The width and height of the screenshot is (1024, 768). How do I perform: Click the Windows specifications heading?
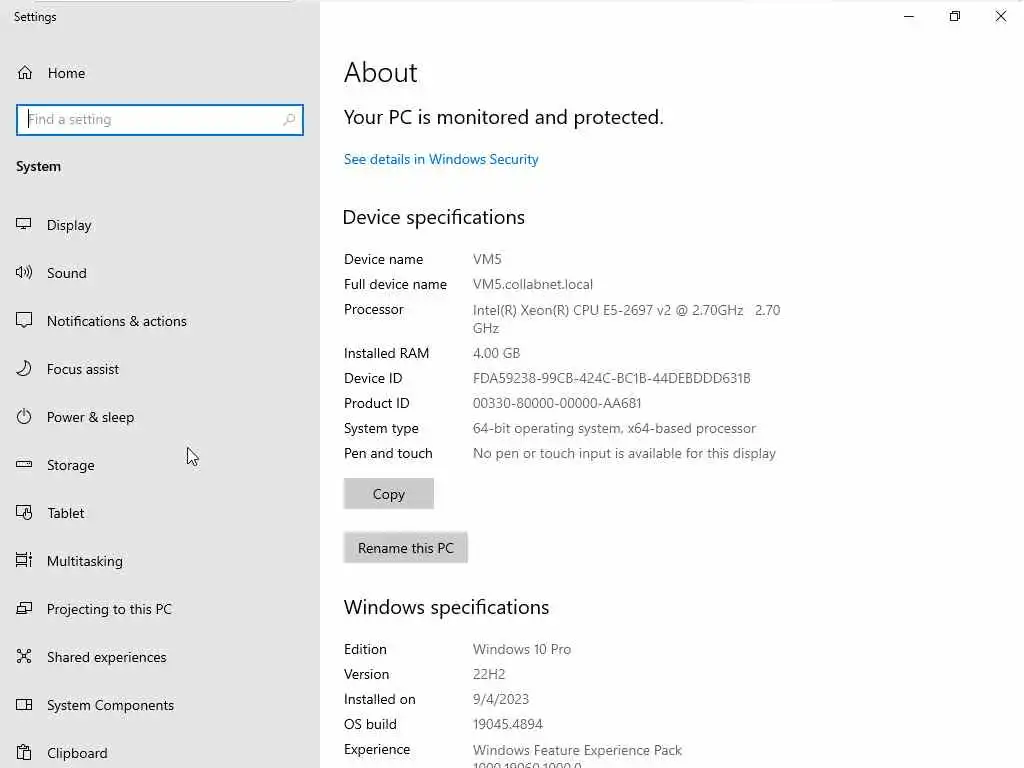(x=447, y=607)
